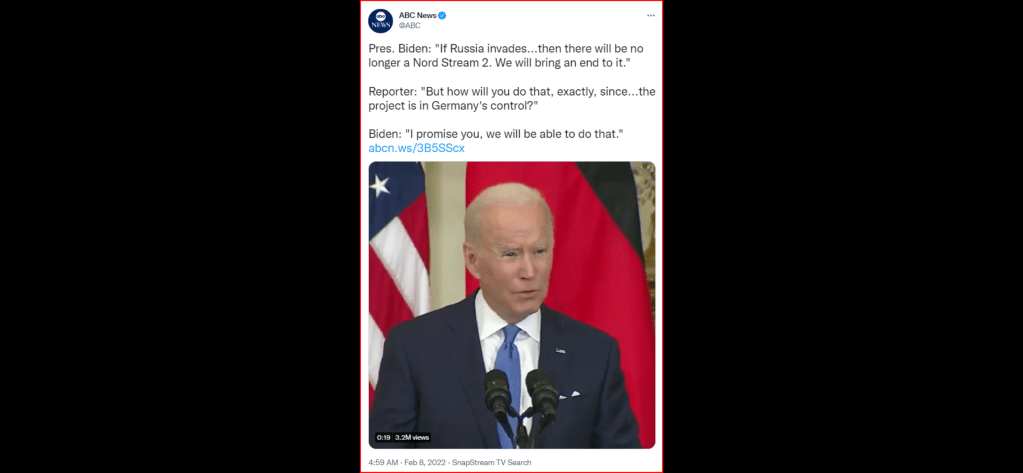Open the ABC News profile avatar
1023x473 pixels.
point(380,21)
